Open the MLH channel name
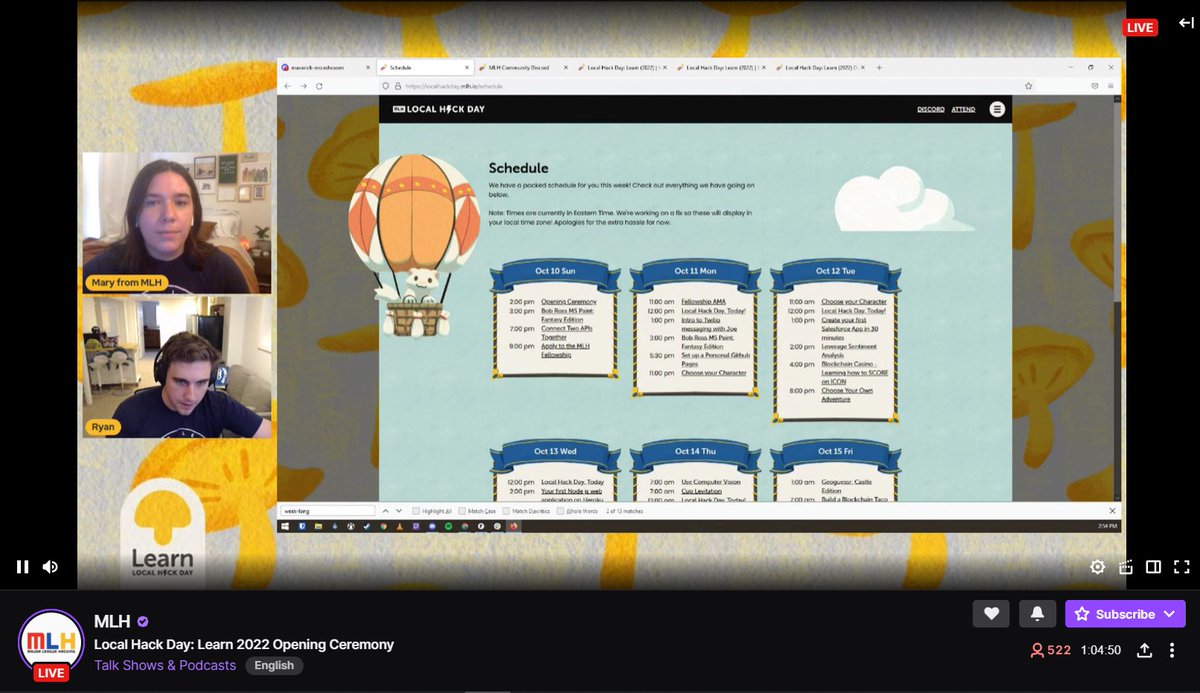Viewport: 1200px width, 693px height. pyautogui.click(x=113, y=621)
